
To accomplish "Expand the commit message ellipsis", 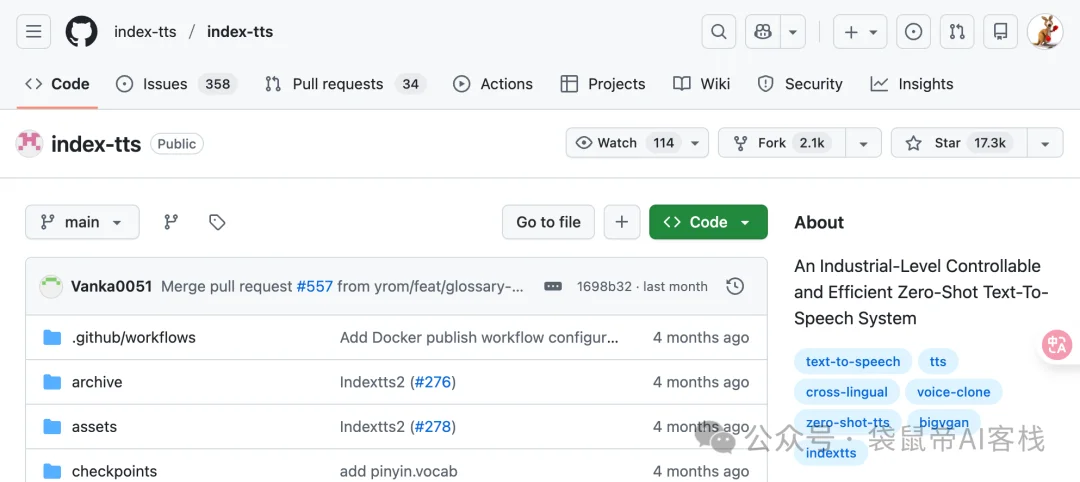I will [x=553, y=286].
